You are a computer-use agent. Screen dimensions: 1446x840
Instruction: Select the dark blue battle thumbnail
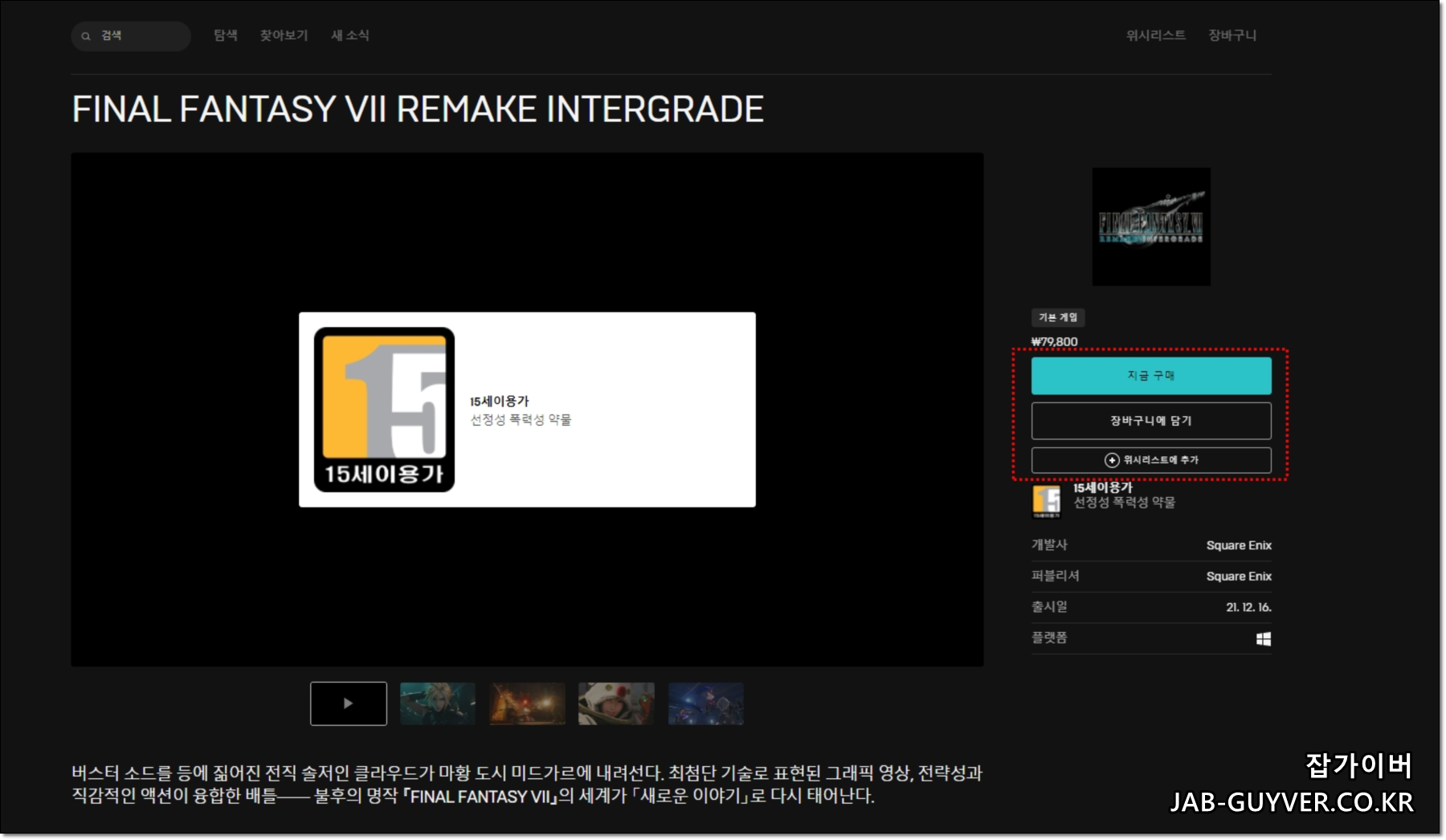pos(706,703)
